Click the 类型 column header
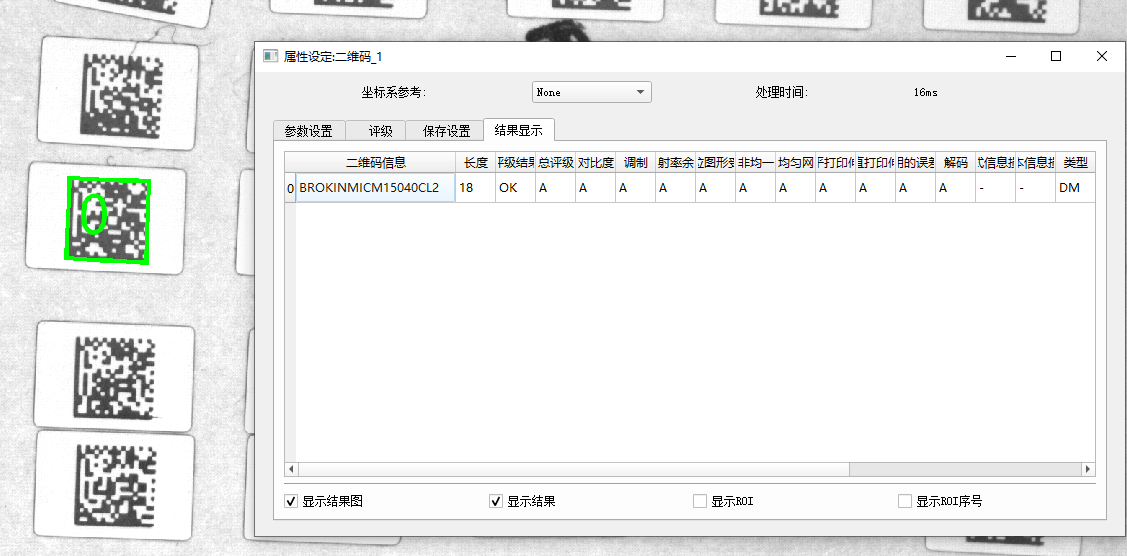 (x=1075, y=162)
